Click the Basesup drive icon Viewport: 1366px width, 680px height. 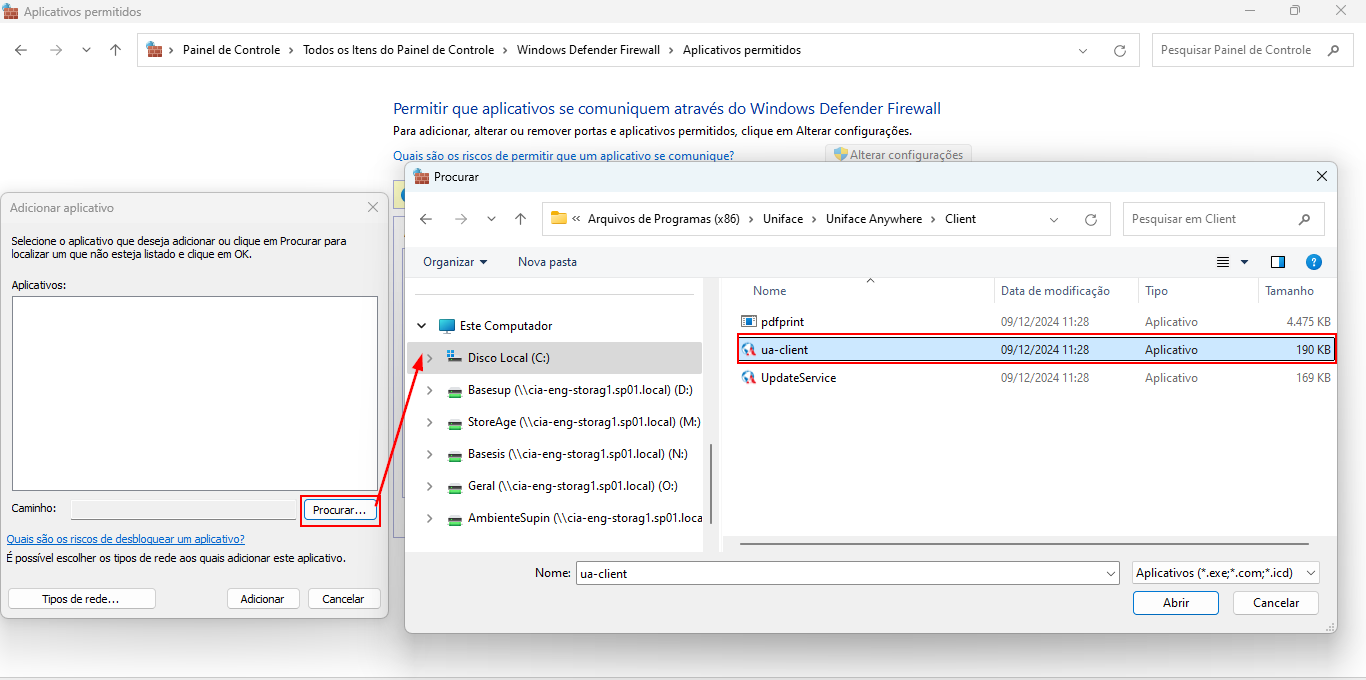454,390
